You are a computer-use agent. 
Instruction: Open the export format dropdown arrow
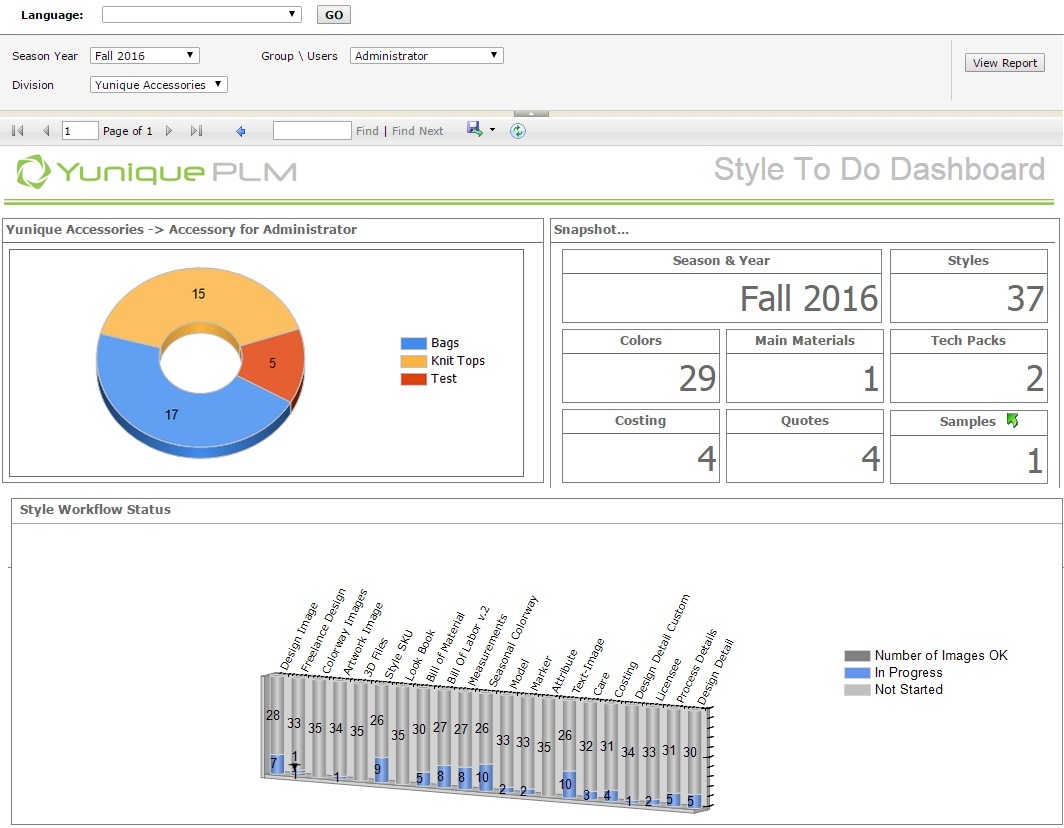click(492, 130)
